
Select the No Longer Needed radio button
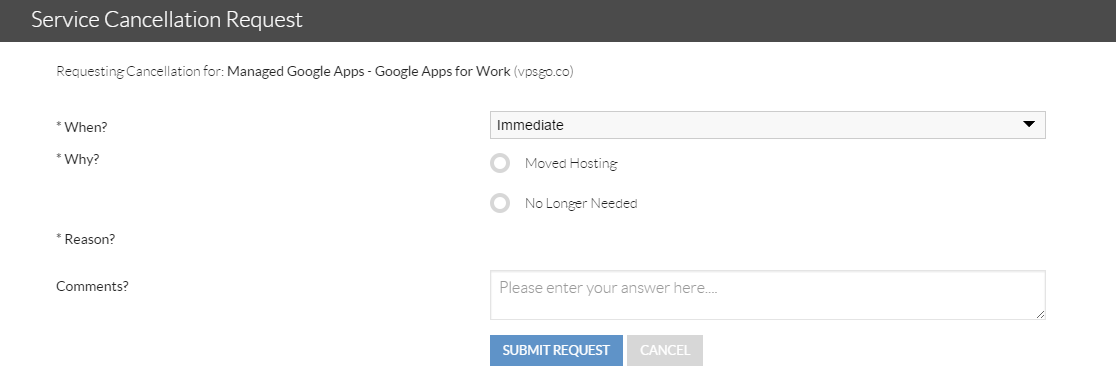tap(500, 203)
